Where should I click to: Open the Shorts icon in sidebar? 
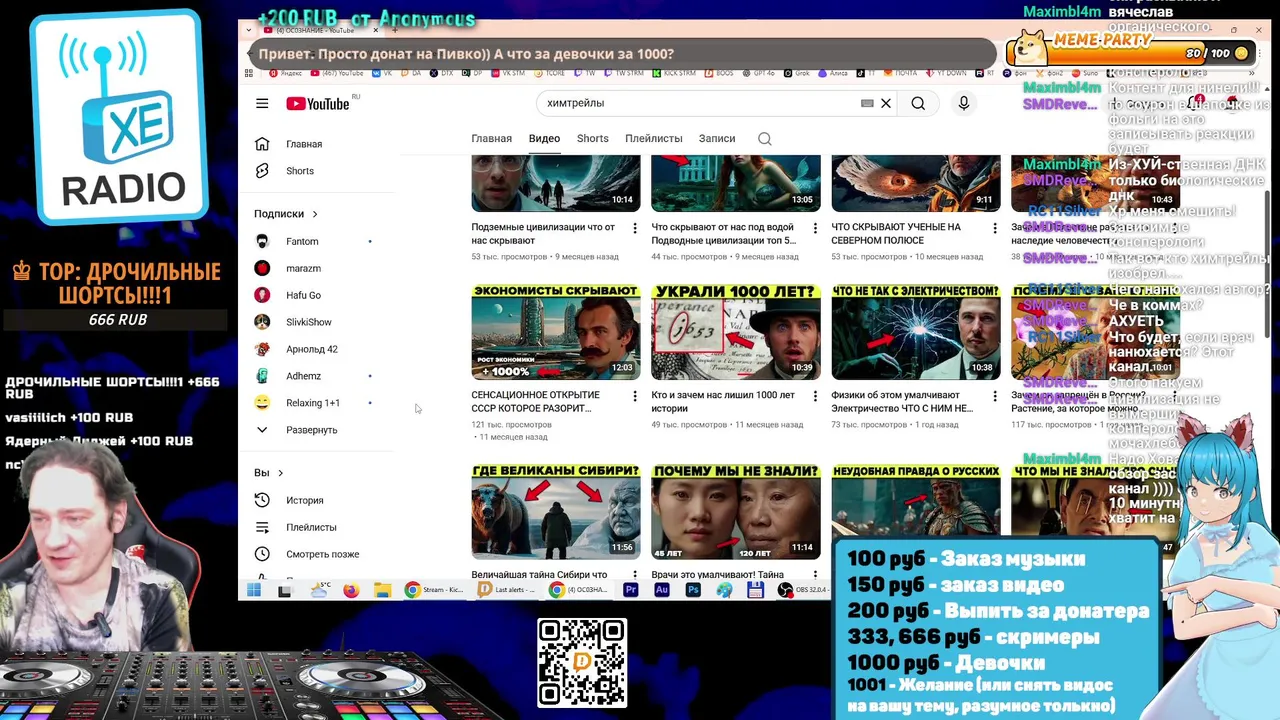tap(262, 171)
